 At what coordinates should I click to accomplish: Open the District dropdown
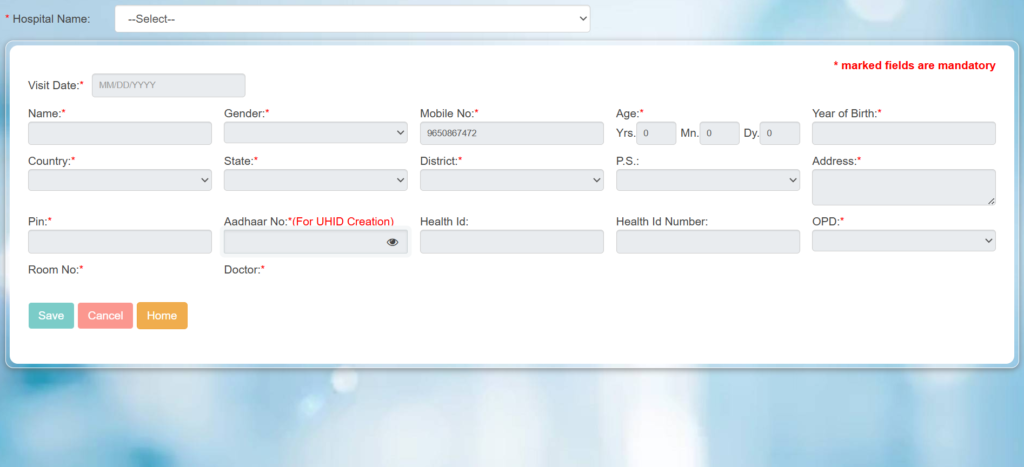[511, 180]
